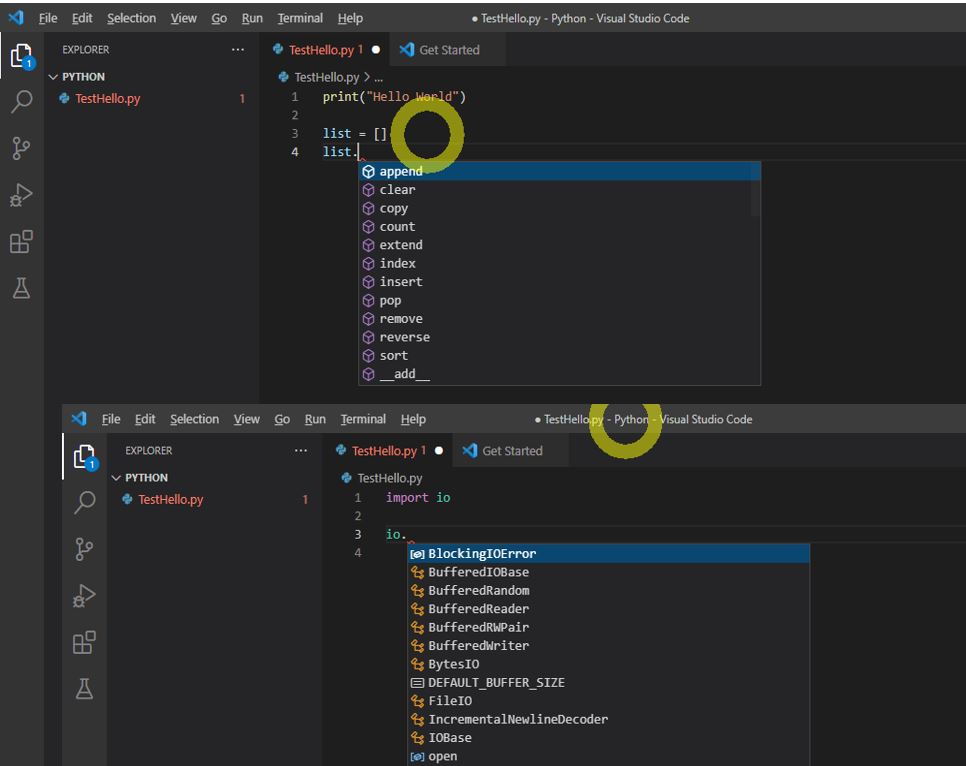Choose 'FileIO' from the io suggestions
This screenshot has height=766, width=966.
click(x=609, y=702)
